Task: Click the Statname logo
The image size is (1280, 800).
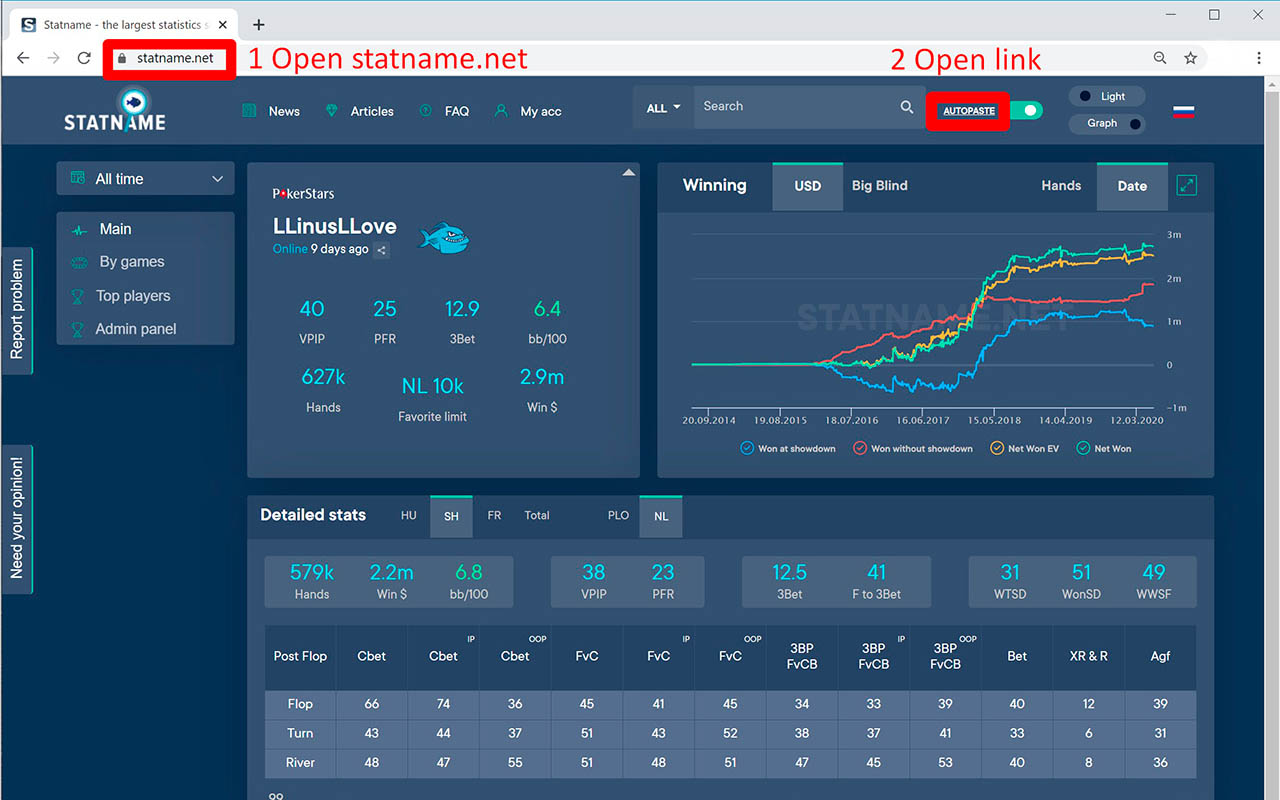Action: point(115,110)
